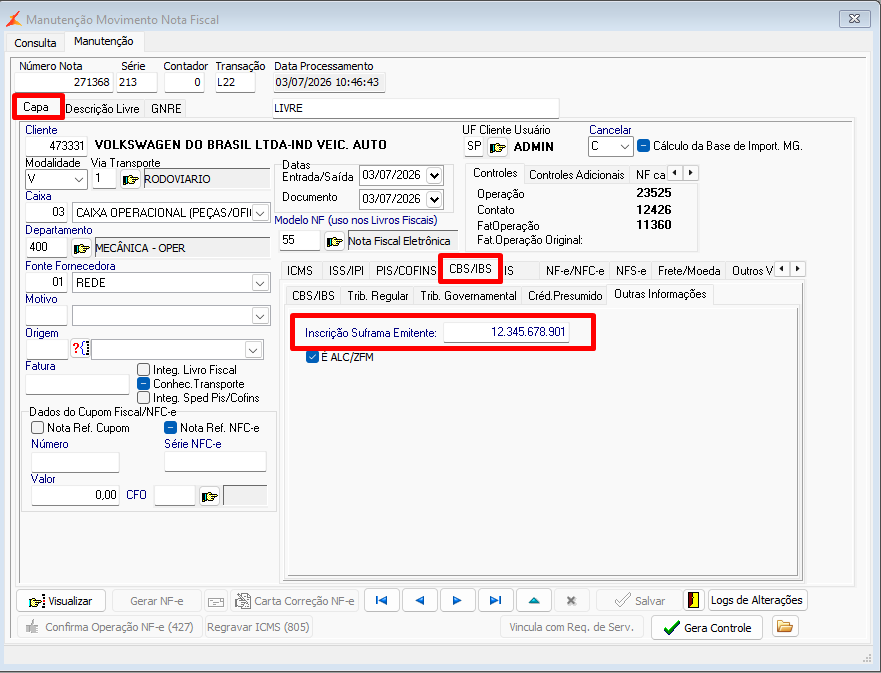Open Fonte Fornecedora REDE dropdown
The image size is (881, 673).
pyautogui.click(x=260, y=283)
